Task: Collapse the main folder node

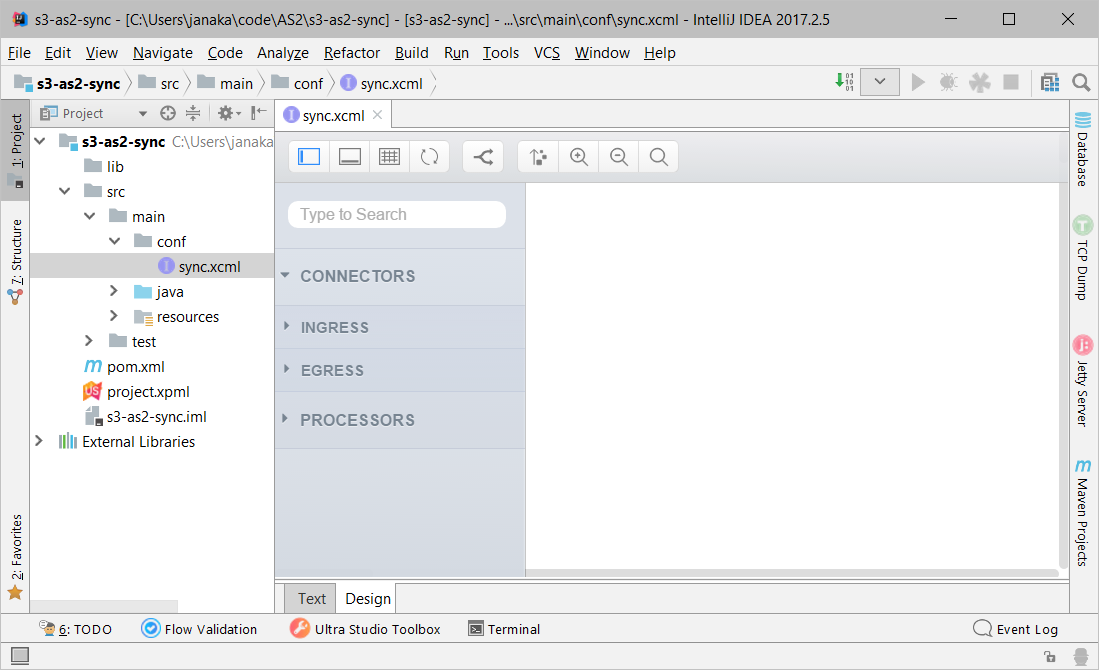Action: coord(90,216)
